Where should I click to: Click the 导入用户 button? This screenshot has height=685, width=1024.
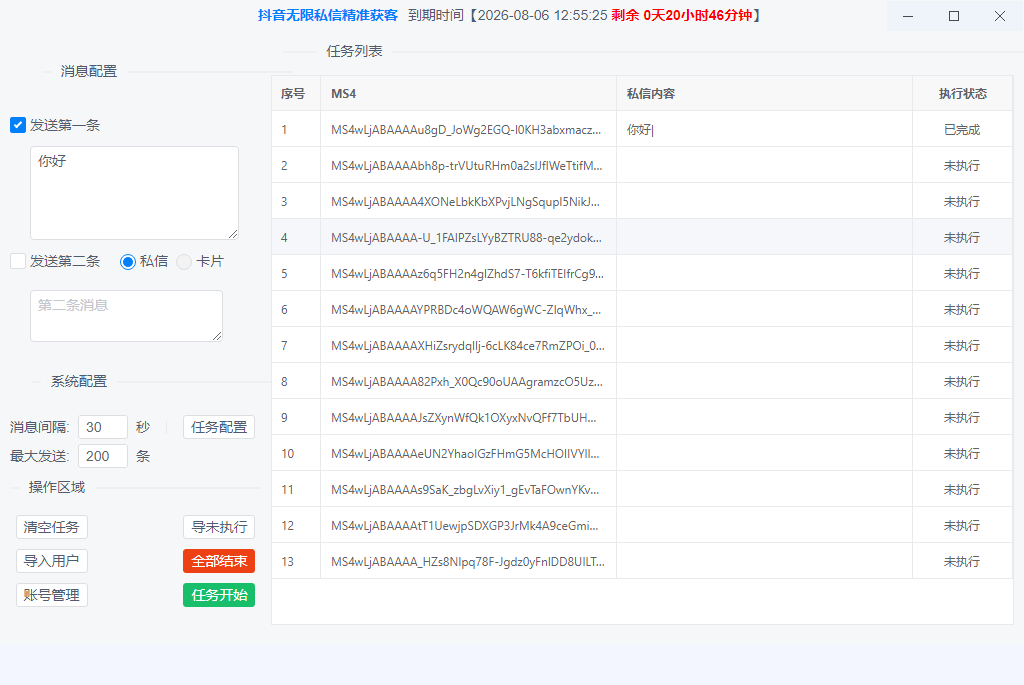[52, 561]
